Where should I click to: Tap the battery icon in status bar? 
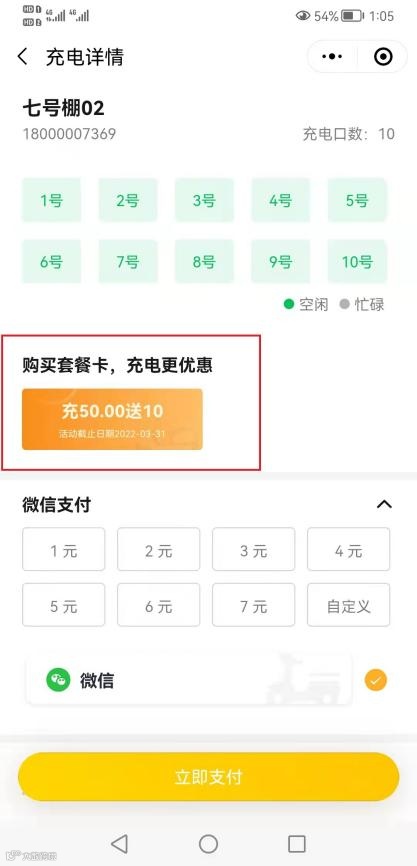[351, 16]
